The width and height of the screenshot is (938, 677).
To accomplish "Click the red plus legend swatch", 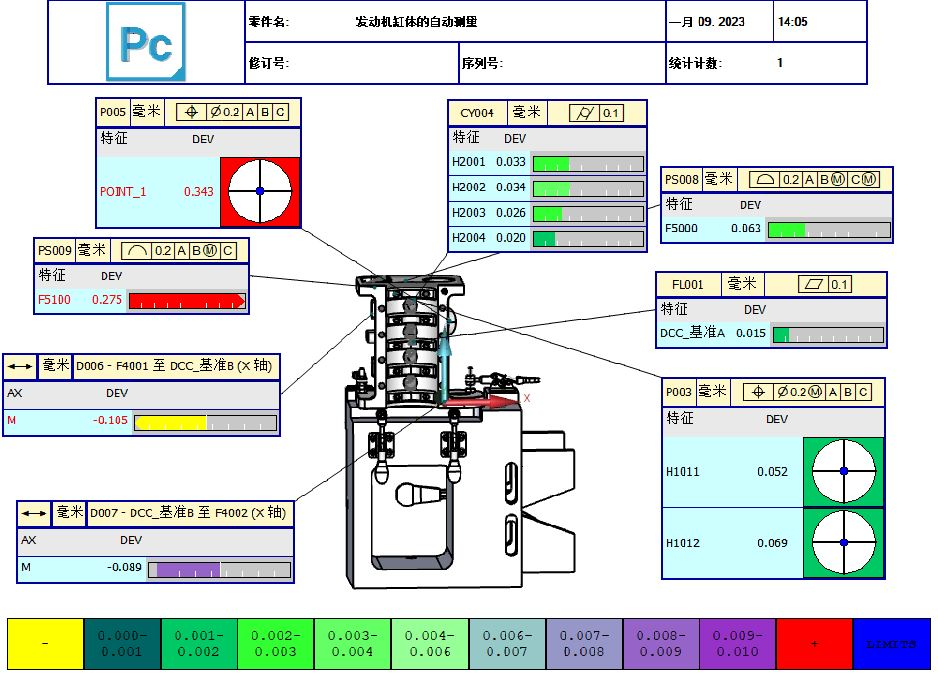I will click(x=814, y=644).
